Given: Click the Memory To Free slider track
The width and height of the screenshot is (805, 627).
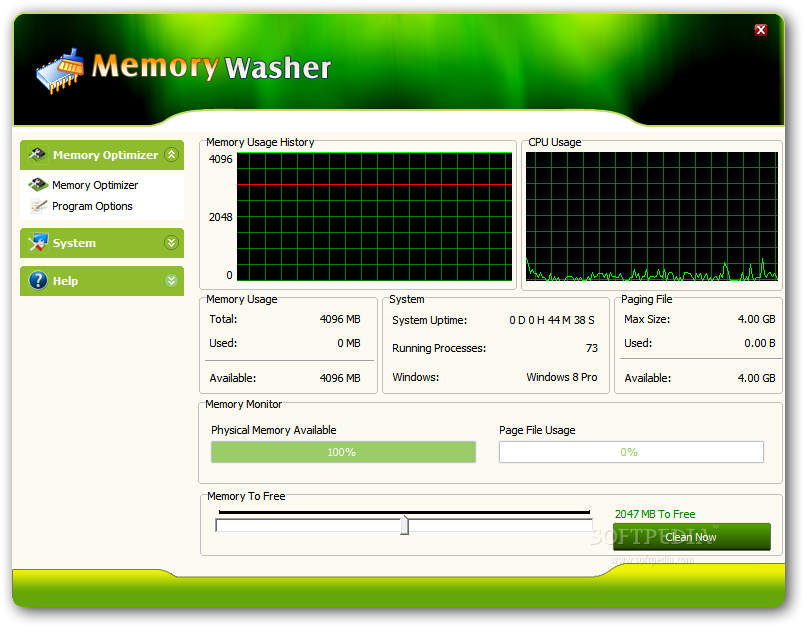Looking at the screenshot, I should pos(404,525).
